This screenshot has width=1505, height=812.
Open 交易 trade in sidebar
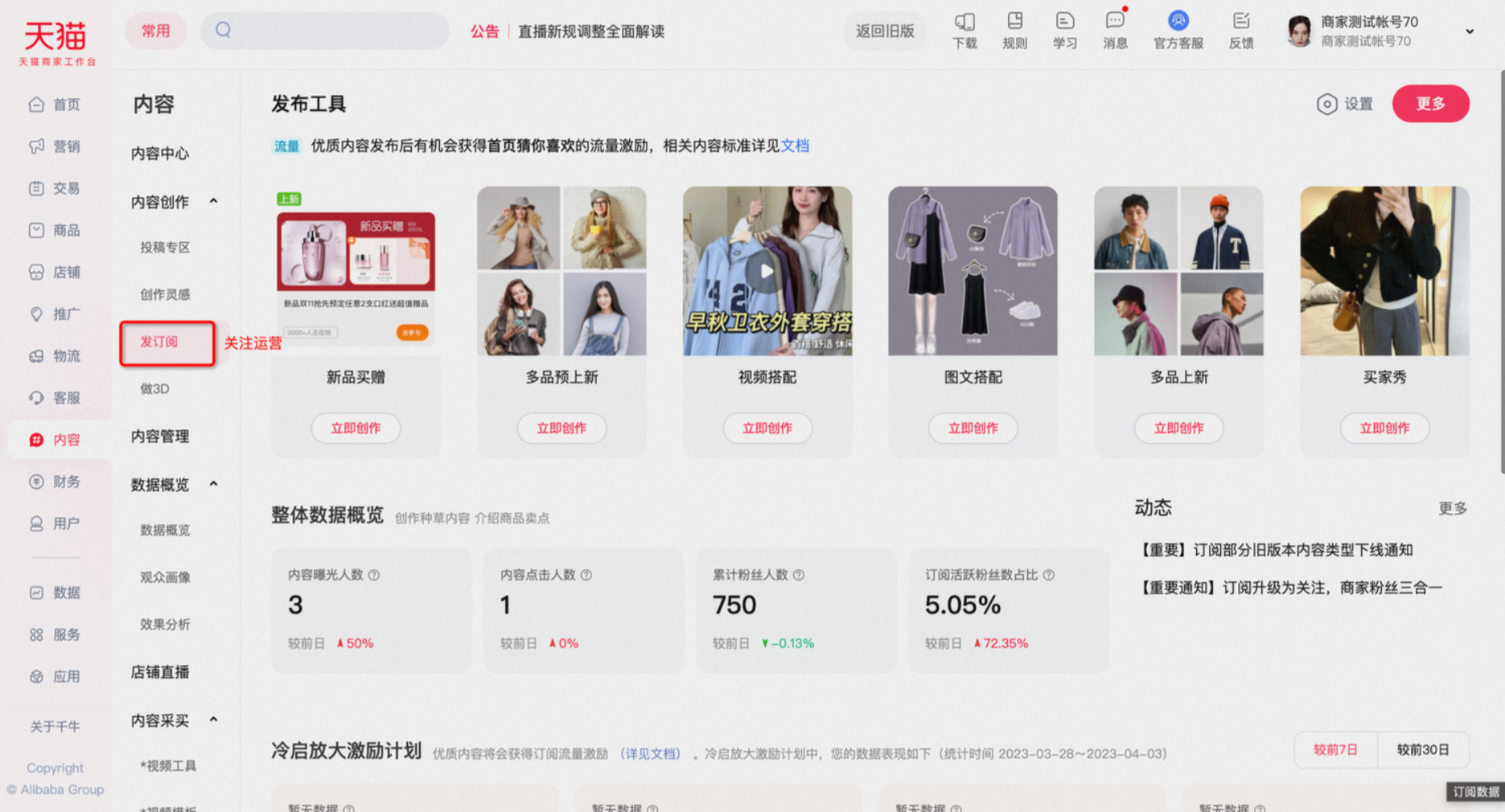[55, 188]
